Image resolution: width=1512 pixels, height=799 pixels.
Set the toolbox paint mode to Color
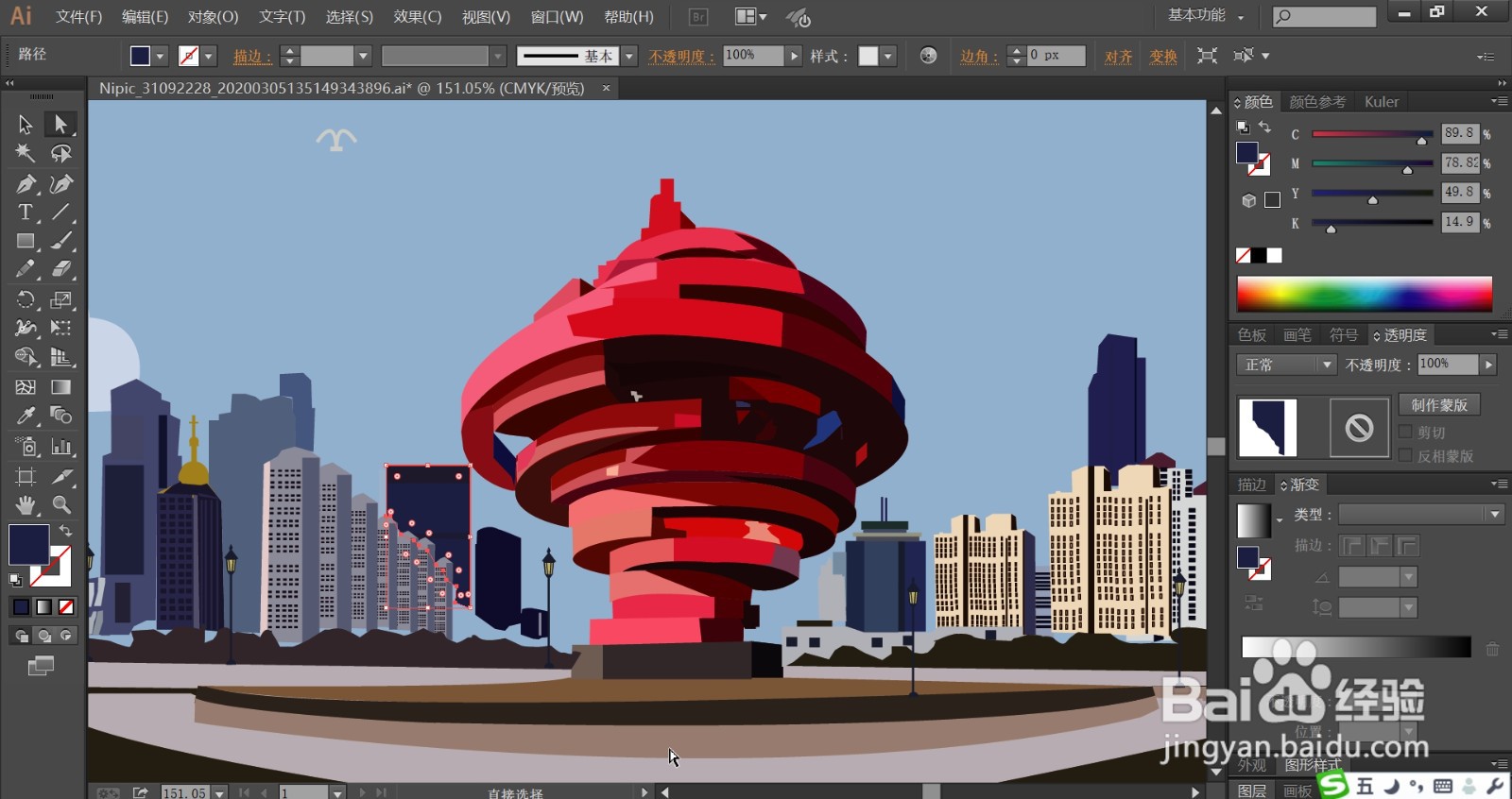[x=21, y=606]
